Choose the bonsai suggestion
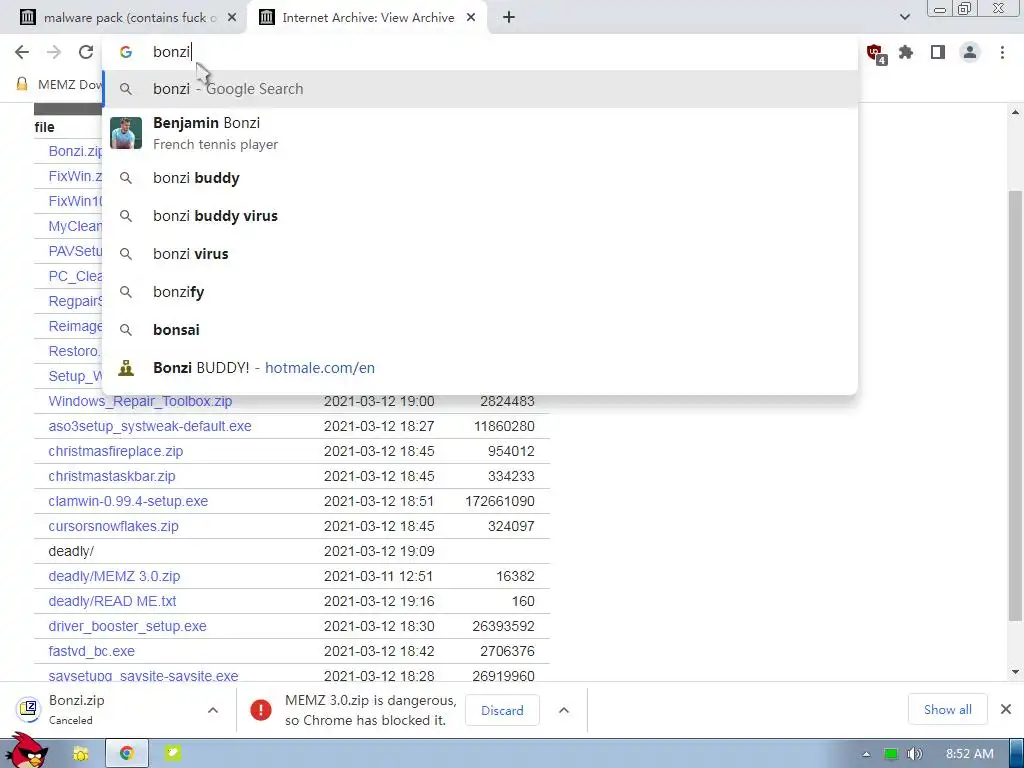This screenshot has width=1024, height=768. pos(480,330)
